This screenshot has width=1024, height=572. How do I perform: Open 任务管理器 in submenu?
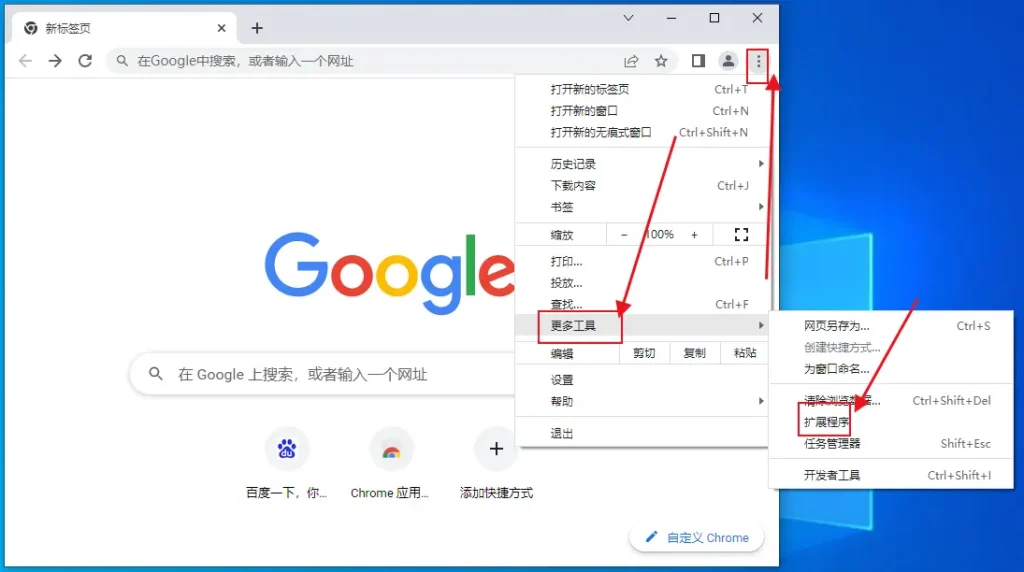(x=891, y=443)
